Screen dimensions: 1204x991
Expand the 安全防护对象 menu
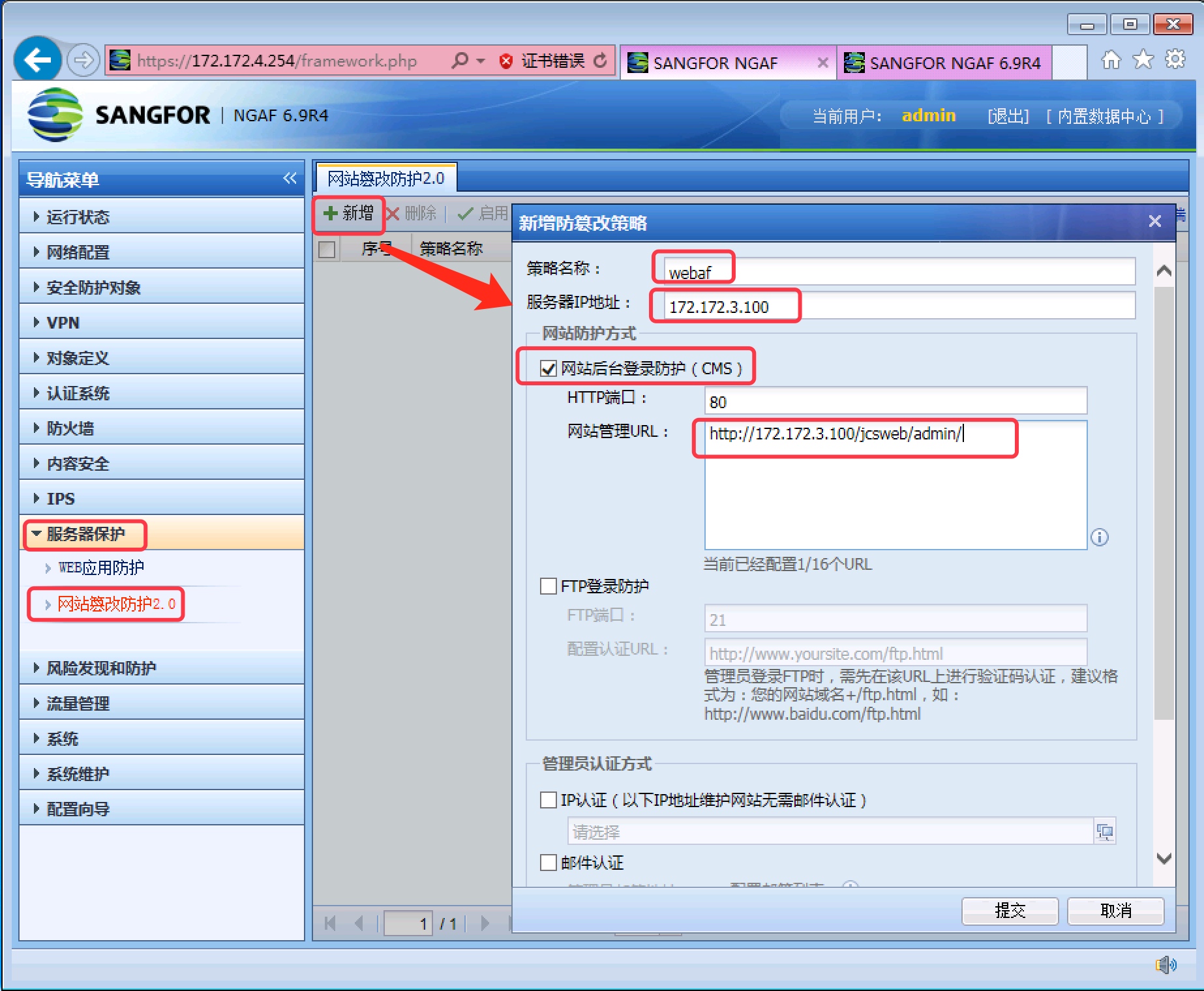click(162, 287)
